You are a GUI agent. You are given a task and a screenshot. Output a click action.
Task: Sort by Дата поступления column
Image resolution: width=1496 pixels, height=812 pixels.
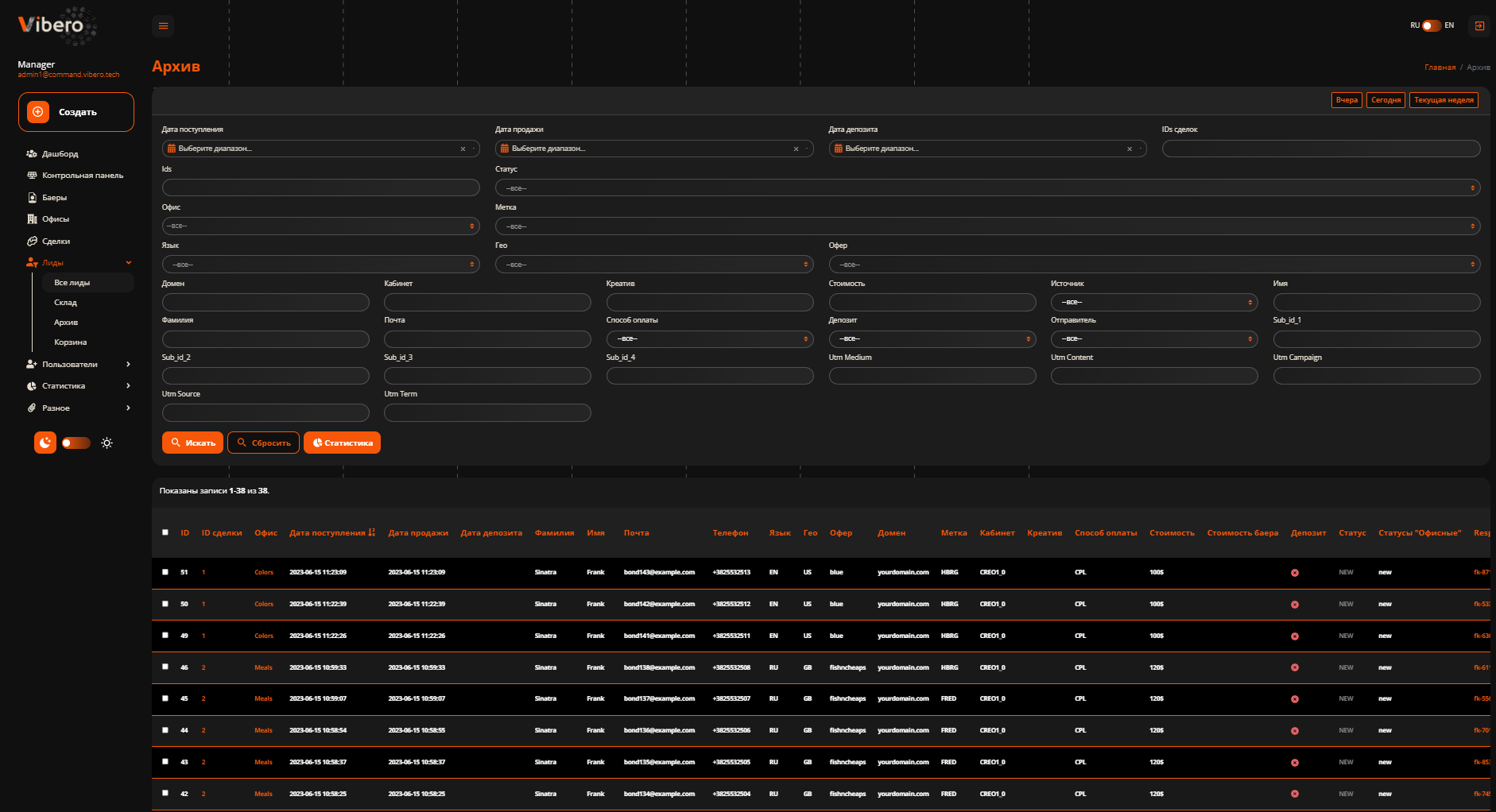[332, 533]
